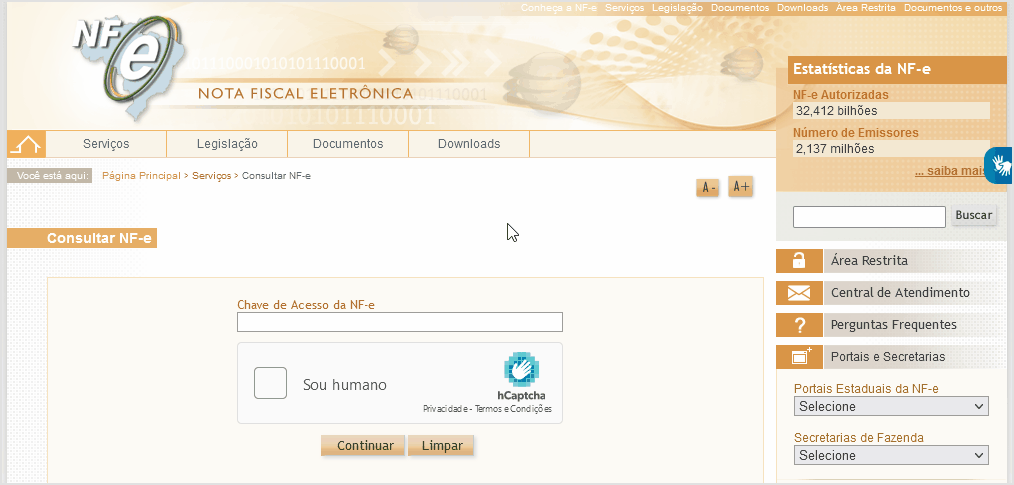The image size is (1014, 485).
Task: Click the NF-e Autorizadas label
Action: [841, 94]
